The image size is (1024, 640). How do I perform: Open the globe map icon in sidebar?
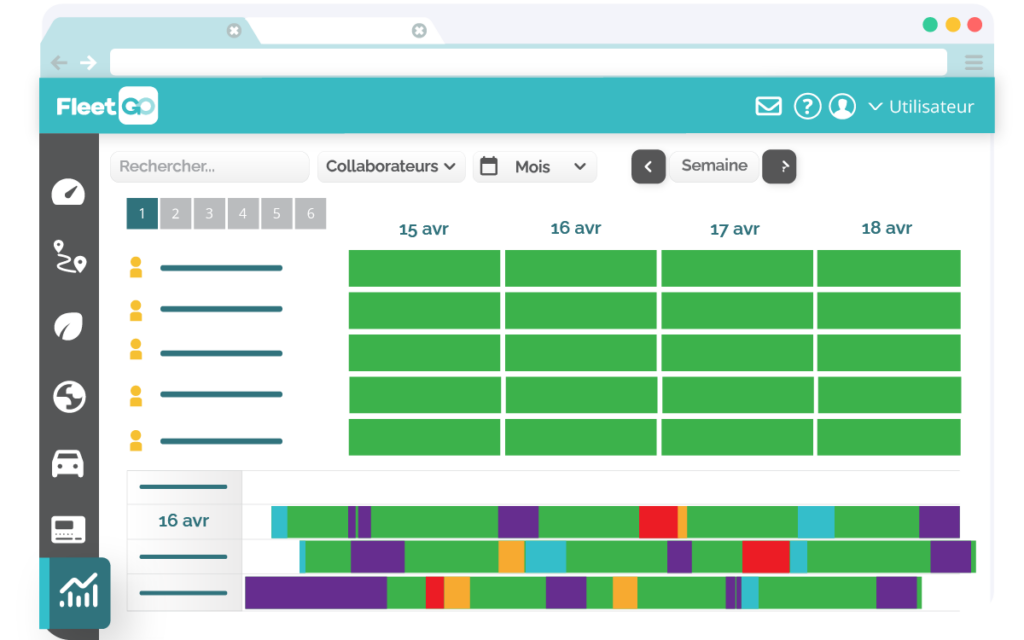(69, 396)
